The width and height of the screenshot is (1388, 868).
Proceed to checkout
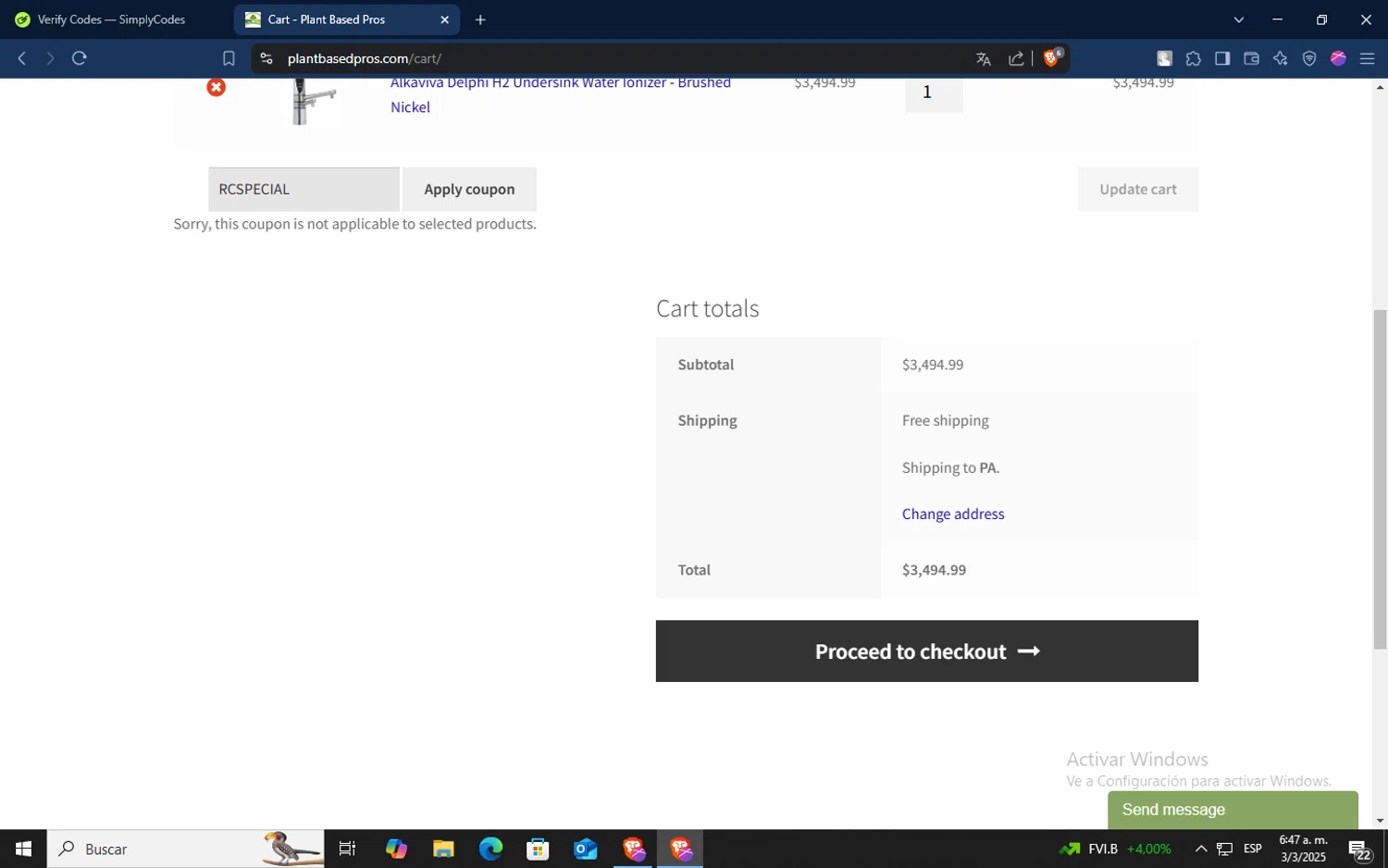point(926,651)
